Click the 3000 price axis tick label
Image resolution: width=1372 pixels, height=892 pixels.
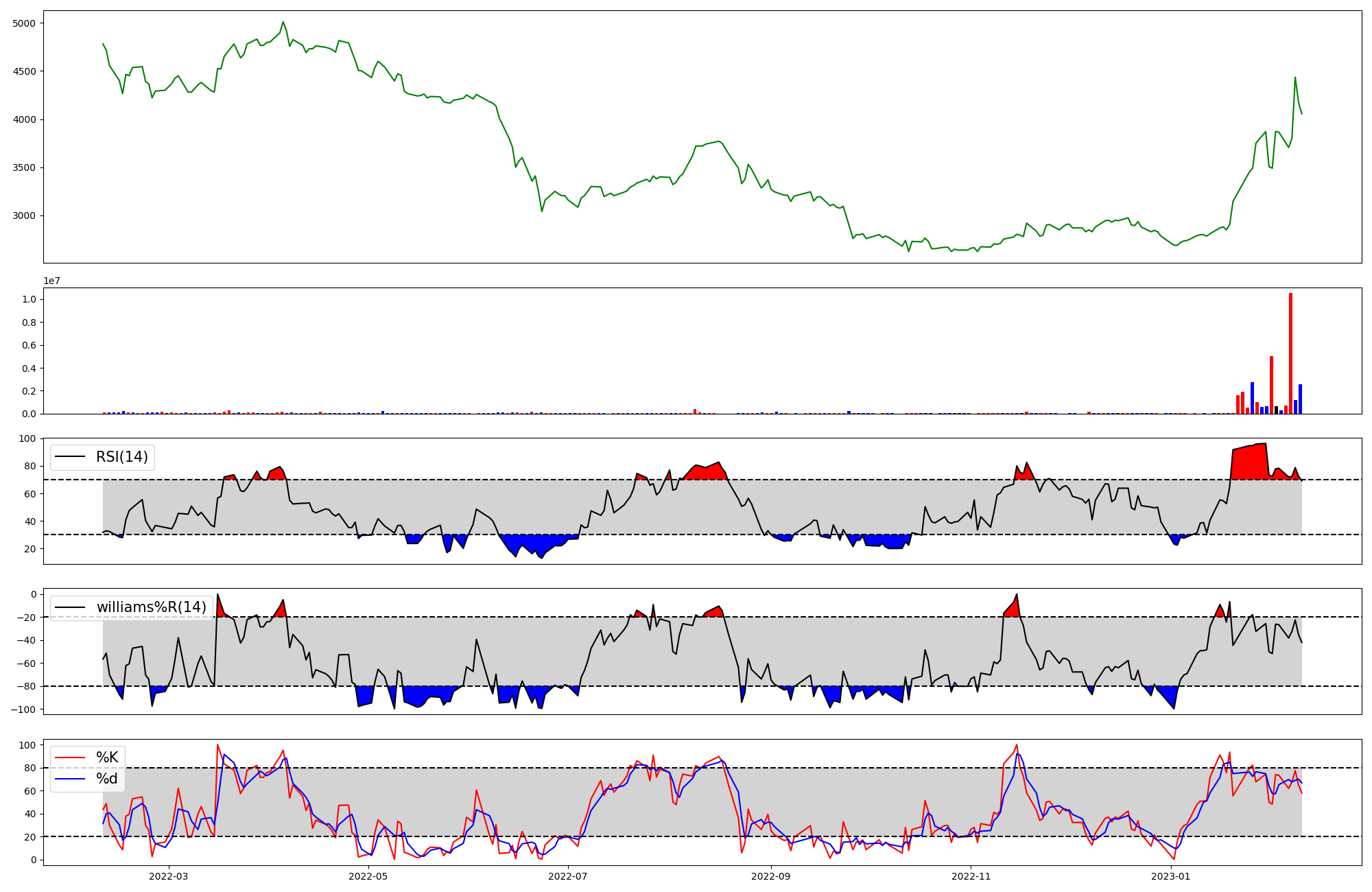pyautogui.click(x=24, y=215)
